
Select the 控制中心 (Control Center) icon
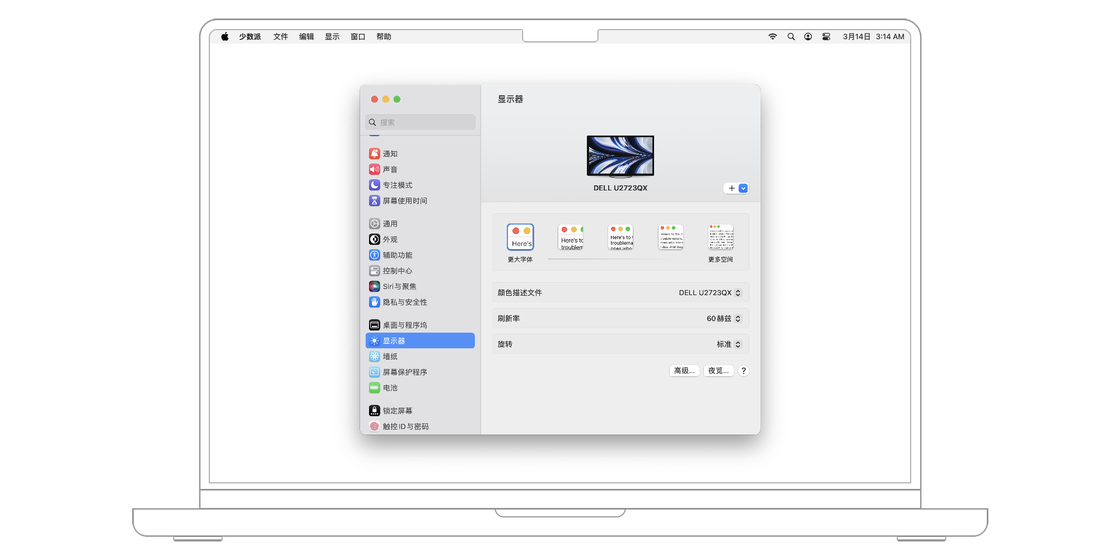click(x=374, y=271)
